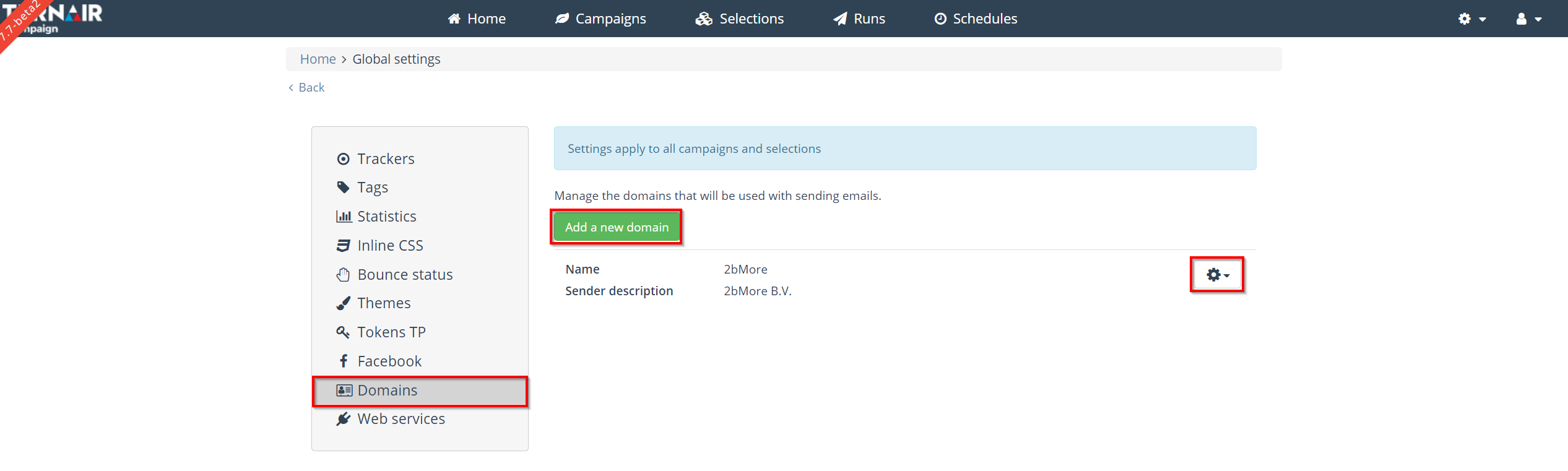Select Domains in the settings sidebar
Screen dimensions: 1568x471
[x=388, y=391]
